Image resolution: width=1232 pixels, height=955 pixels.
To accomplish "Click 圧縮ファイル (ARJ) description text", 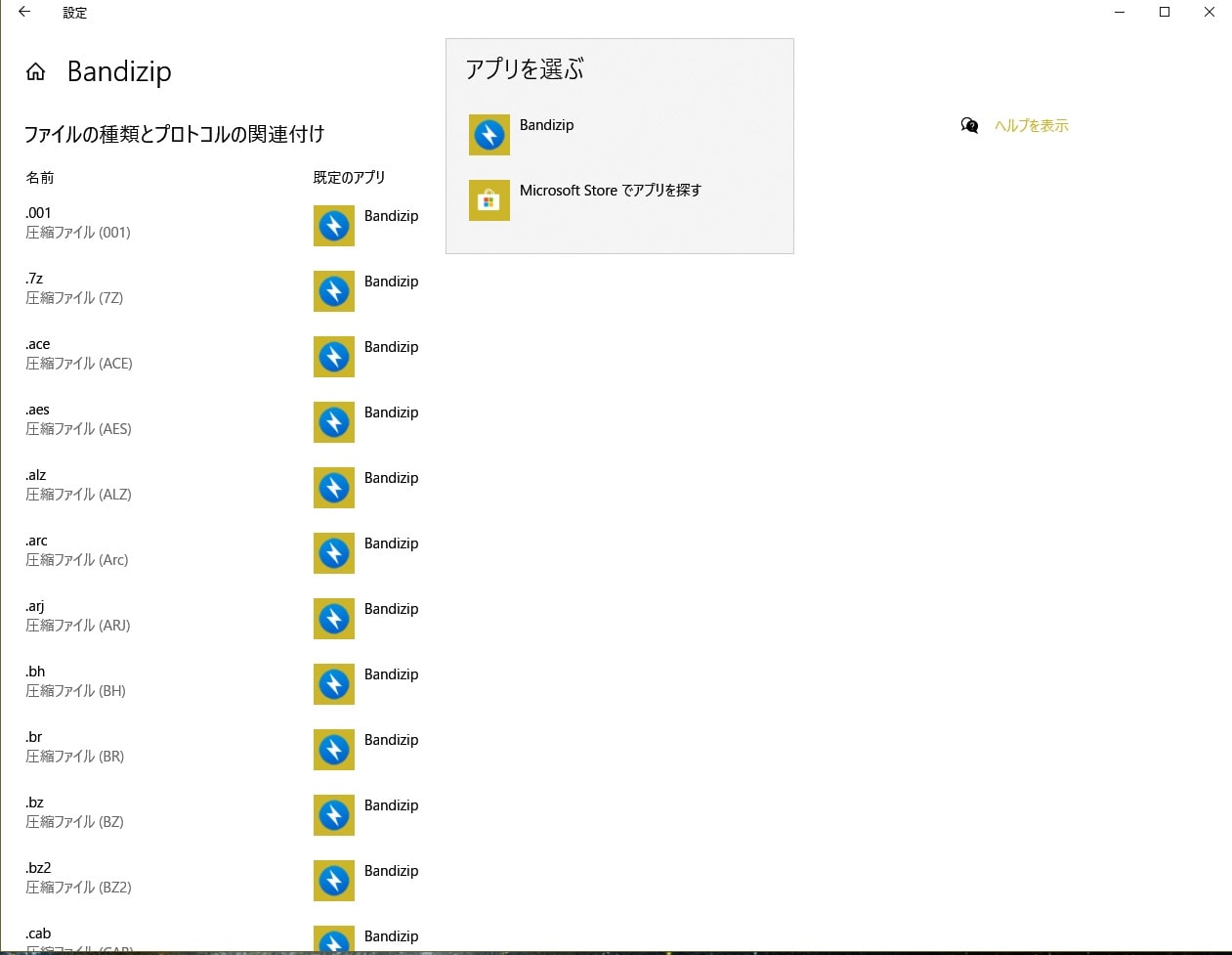I will coord(78,626).
